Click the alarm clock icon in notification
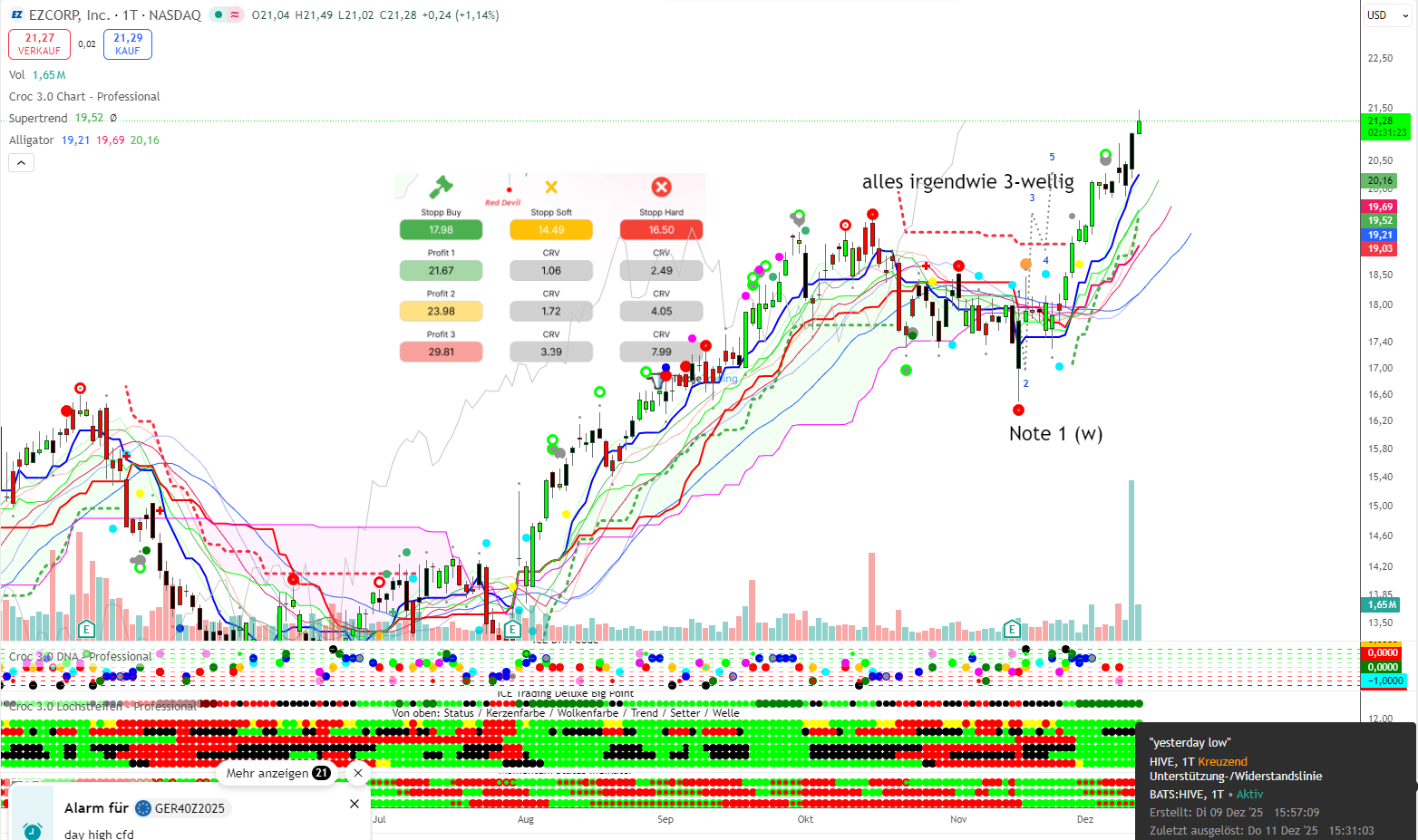The width and height of the screenshot is (1418, 840). click(33, 830)
